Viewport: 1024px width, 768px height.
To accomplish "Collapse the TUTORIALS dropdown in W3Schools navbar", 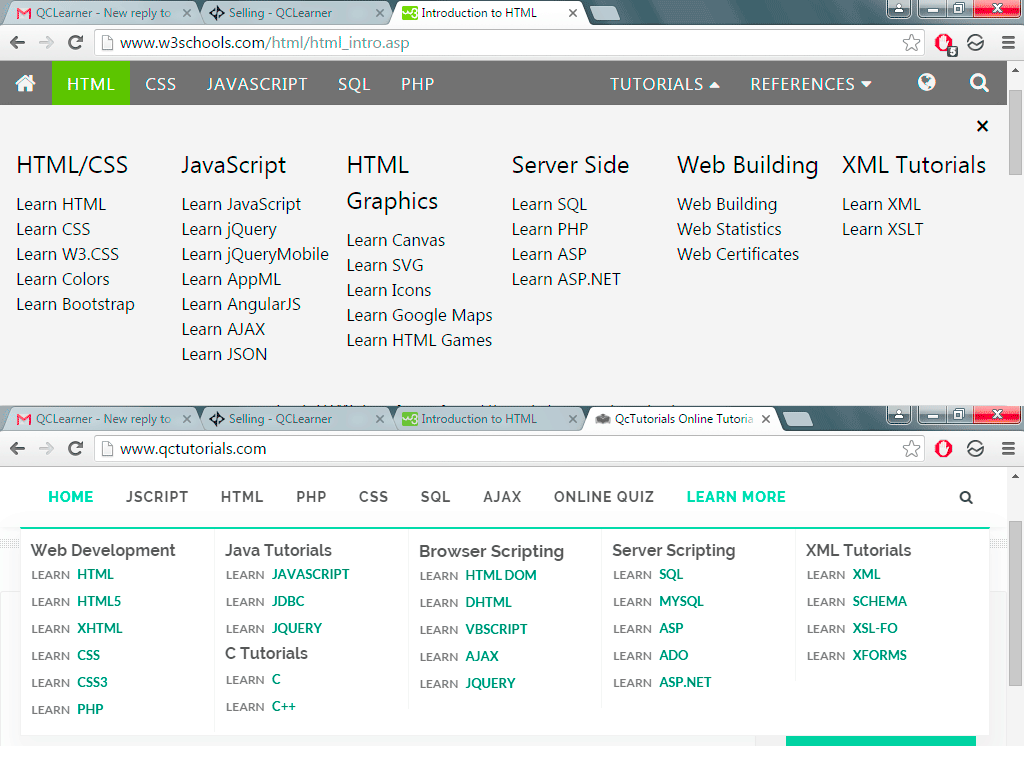I will click(664, 84).
